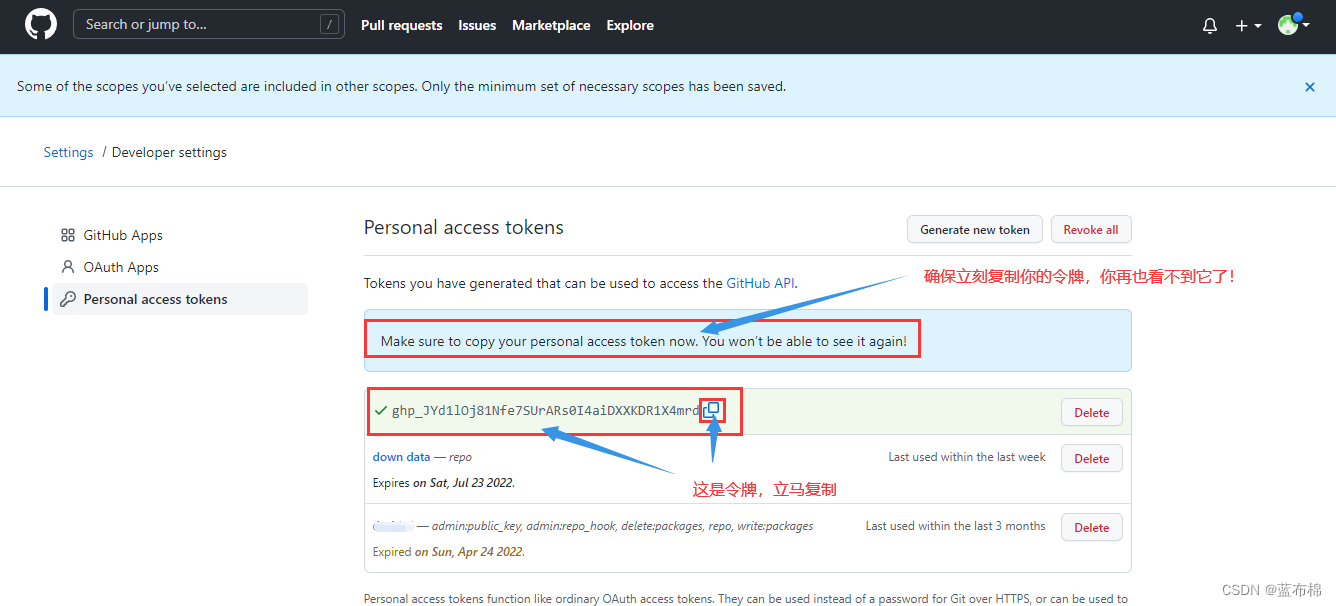Copy the token with clipboard icon

[x=711, y=410]
